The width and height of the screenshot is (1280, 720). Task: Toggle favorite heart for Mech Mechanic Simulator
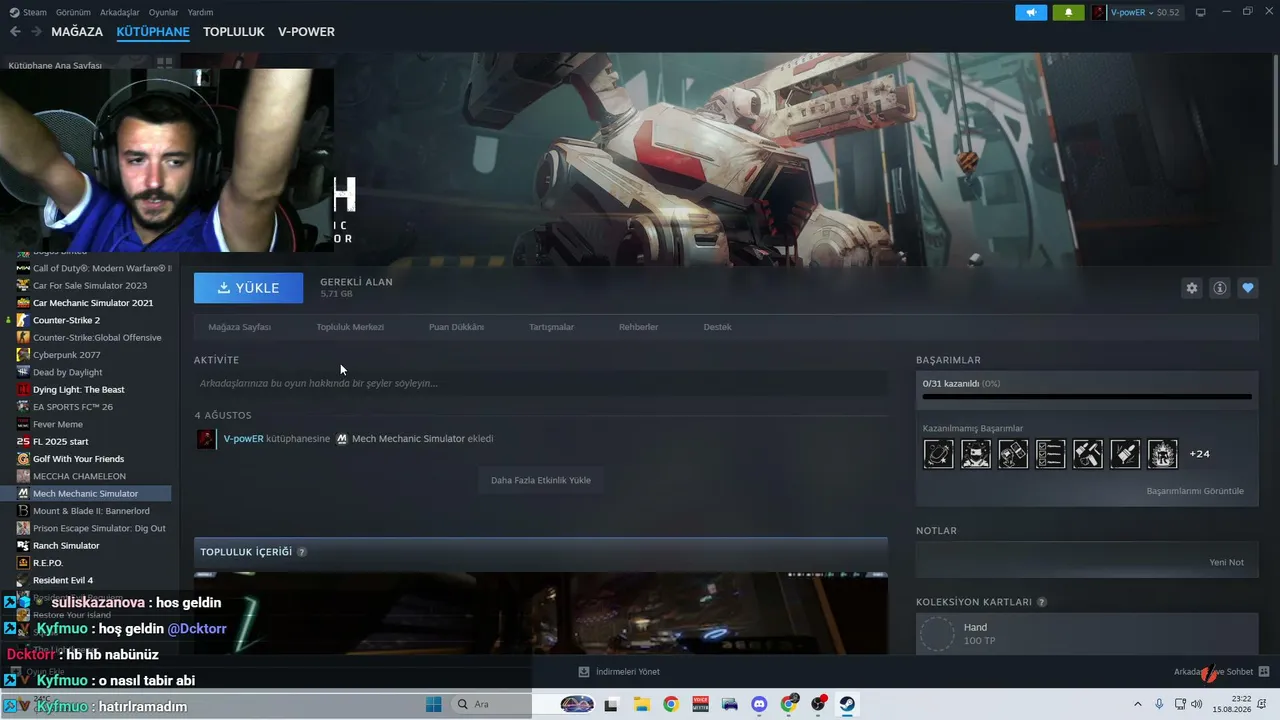click(x=1248, y=288)
